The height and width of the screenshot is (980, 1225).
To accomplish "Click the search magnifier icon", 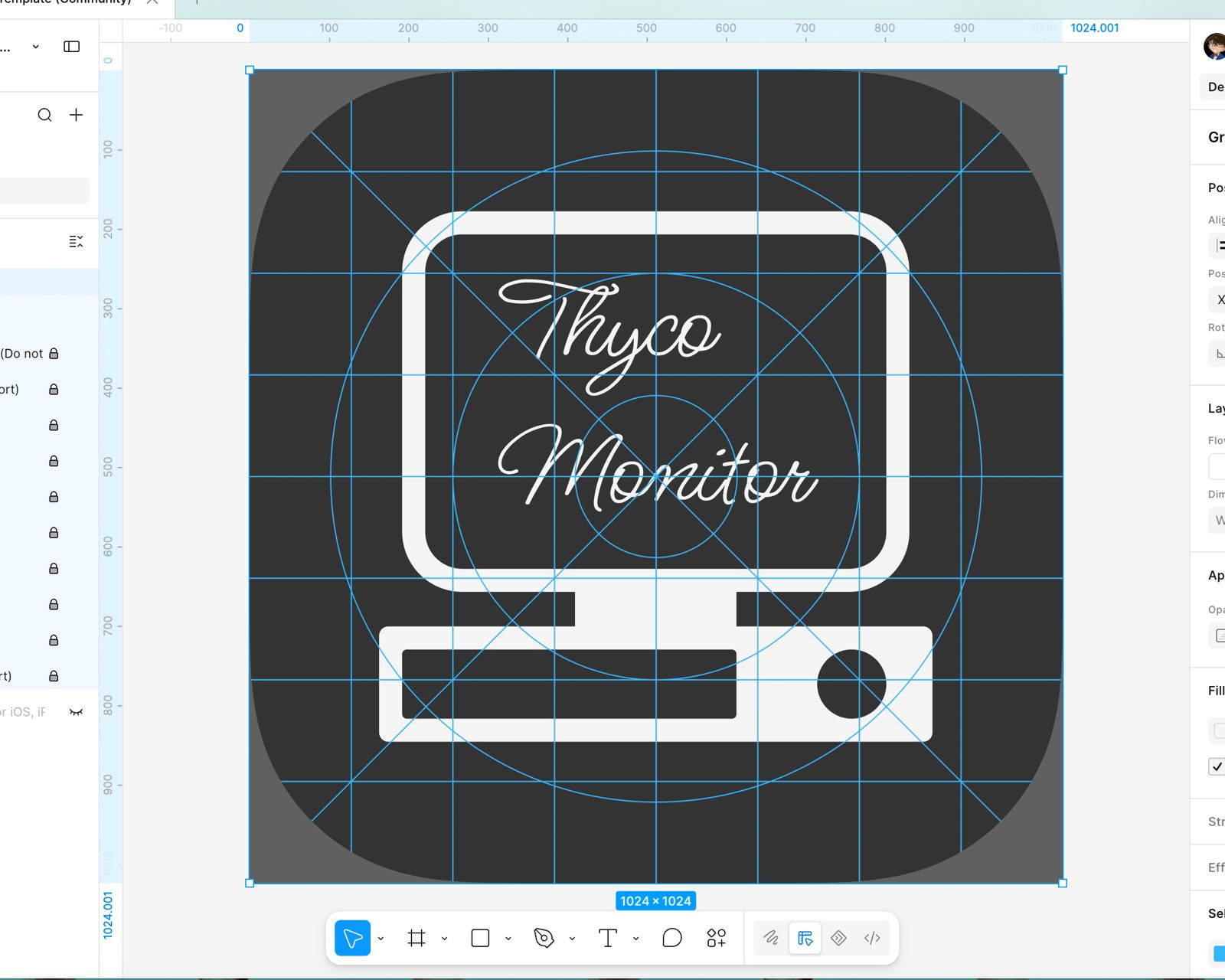I will click(45, 115).
